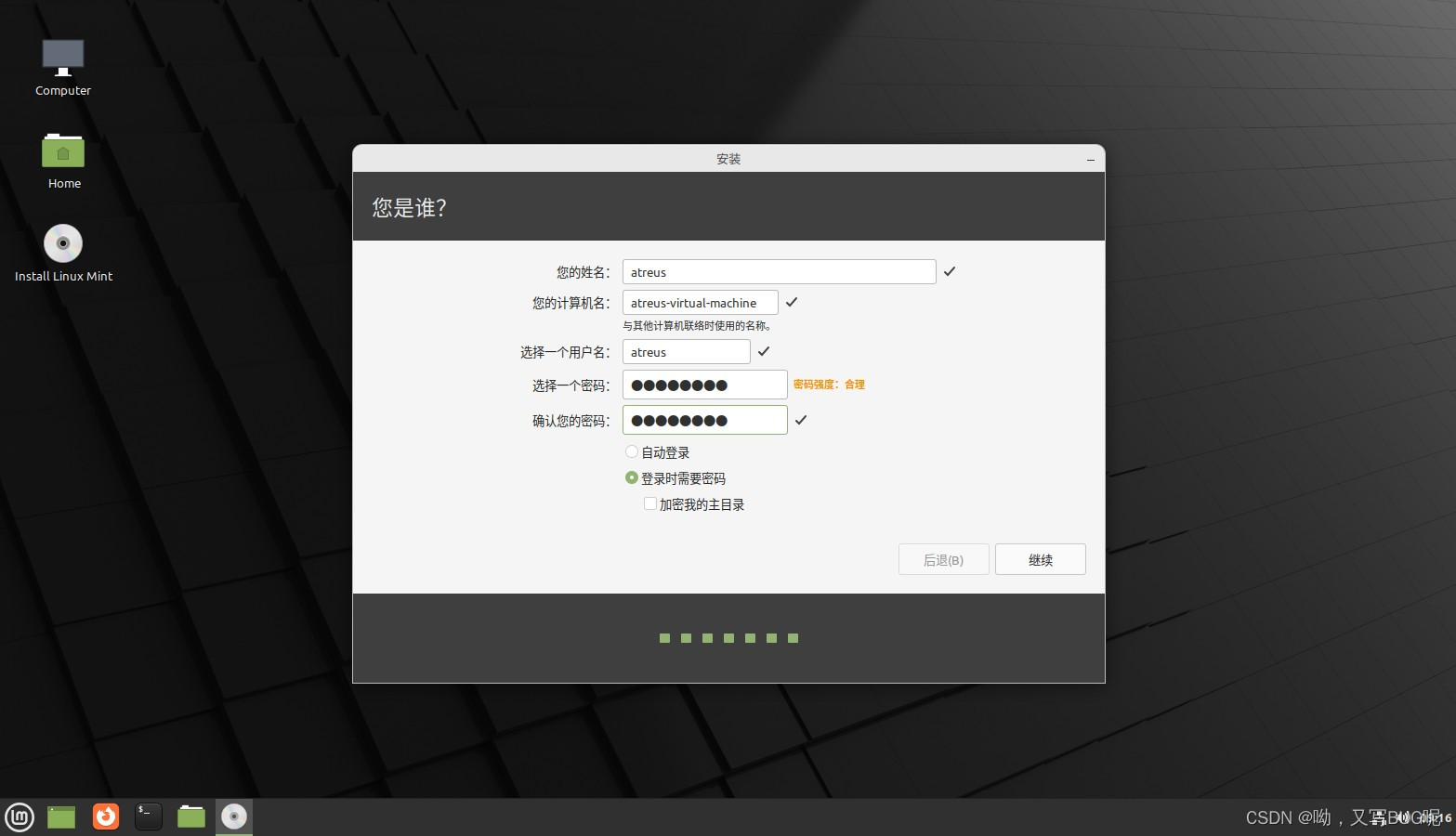The width and height of the screenshot is (1456, 836).
Task: Select the 登录时需要密码 option
Action: tap(632, 477)
